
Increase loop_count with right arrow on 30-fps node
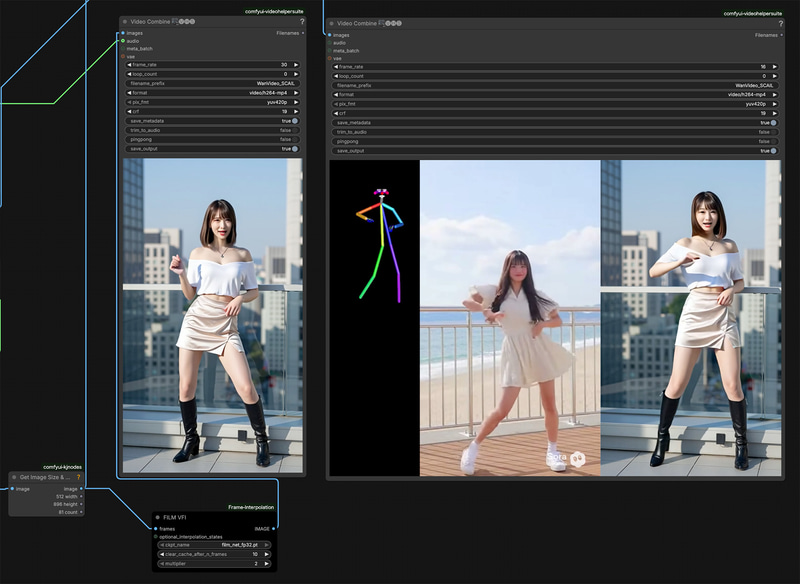coord(296,74)
